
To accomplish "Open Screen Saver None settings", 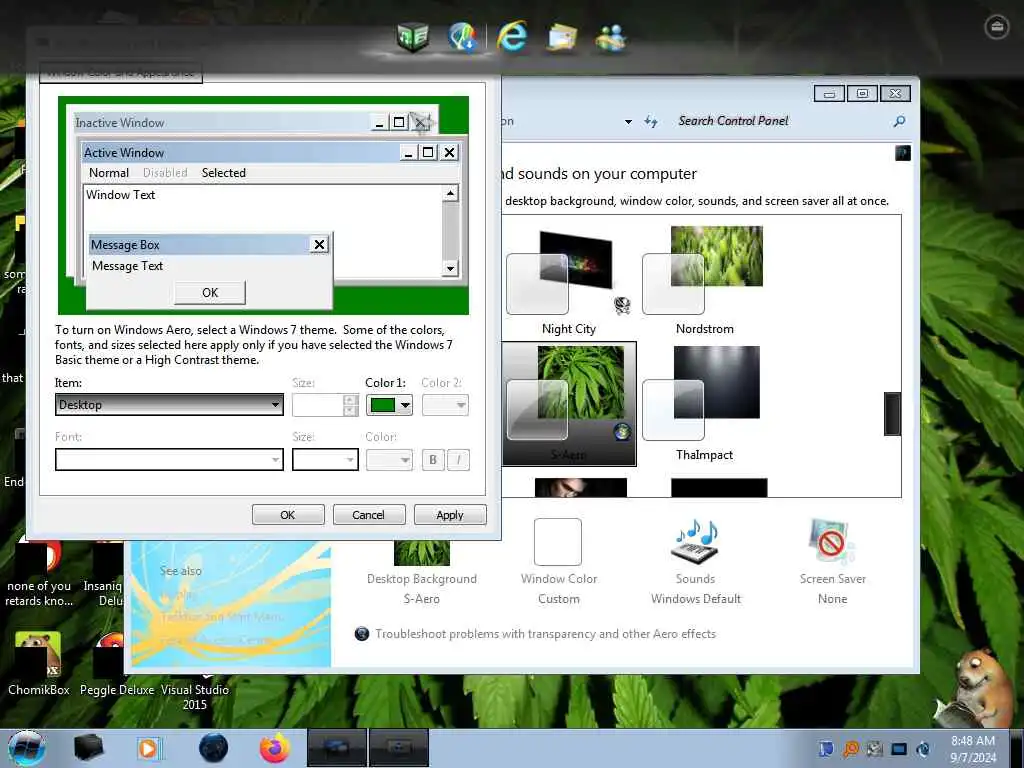I will (x=833, y=563).
